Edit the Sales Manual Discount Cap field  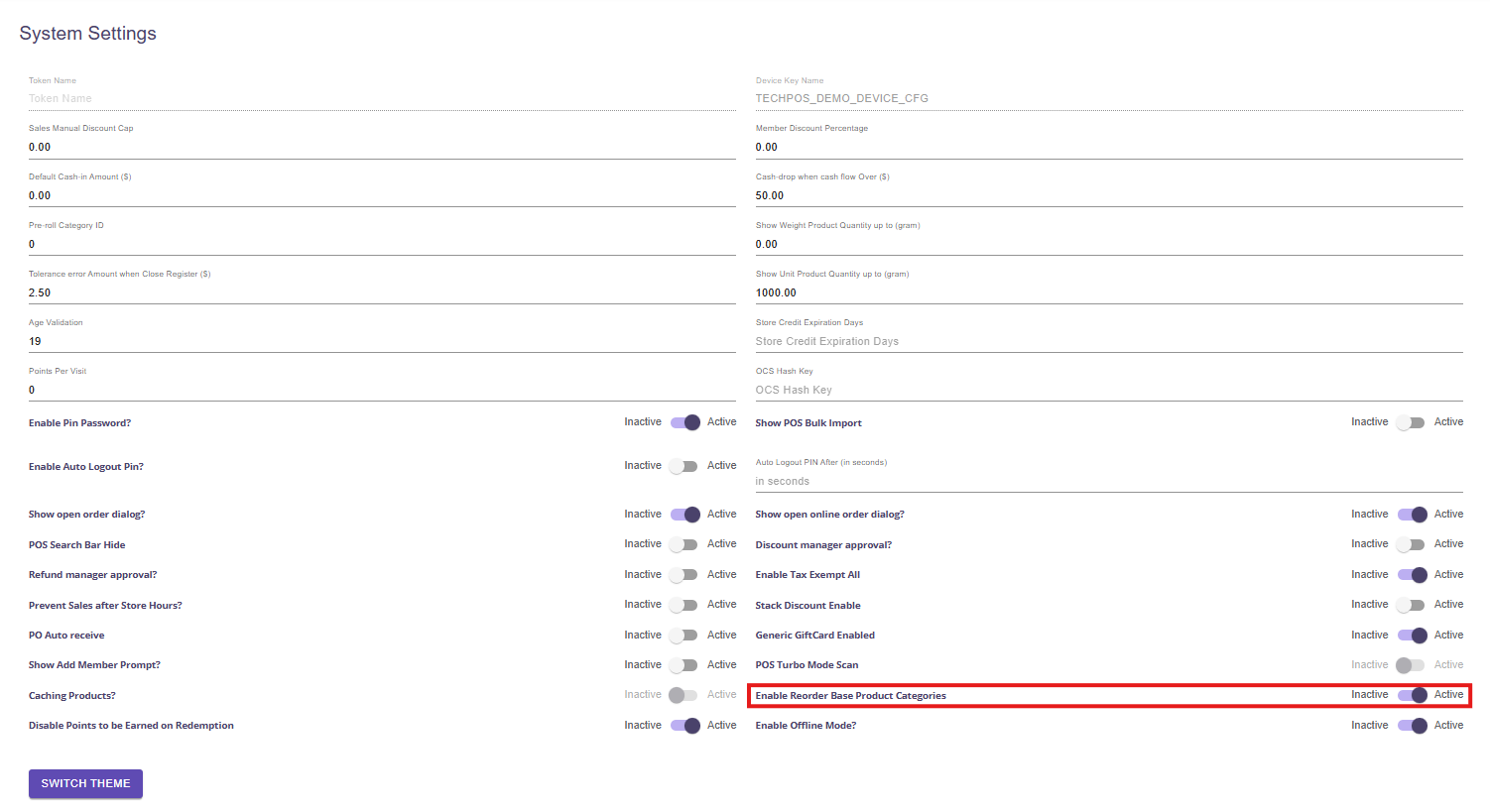382,147
